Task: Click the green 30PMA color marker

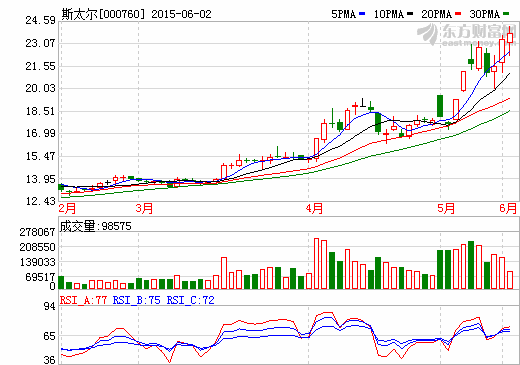Action: [x=506, y=14]
